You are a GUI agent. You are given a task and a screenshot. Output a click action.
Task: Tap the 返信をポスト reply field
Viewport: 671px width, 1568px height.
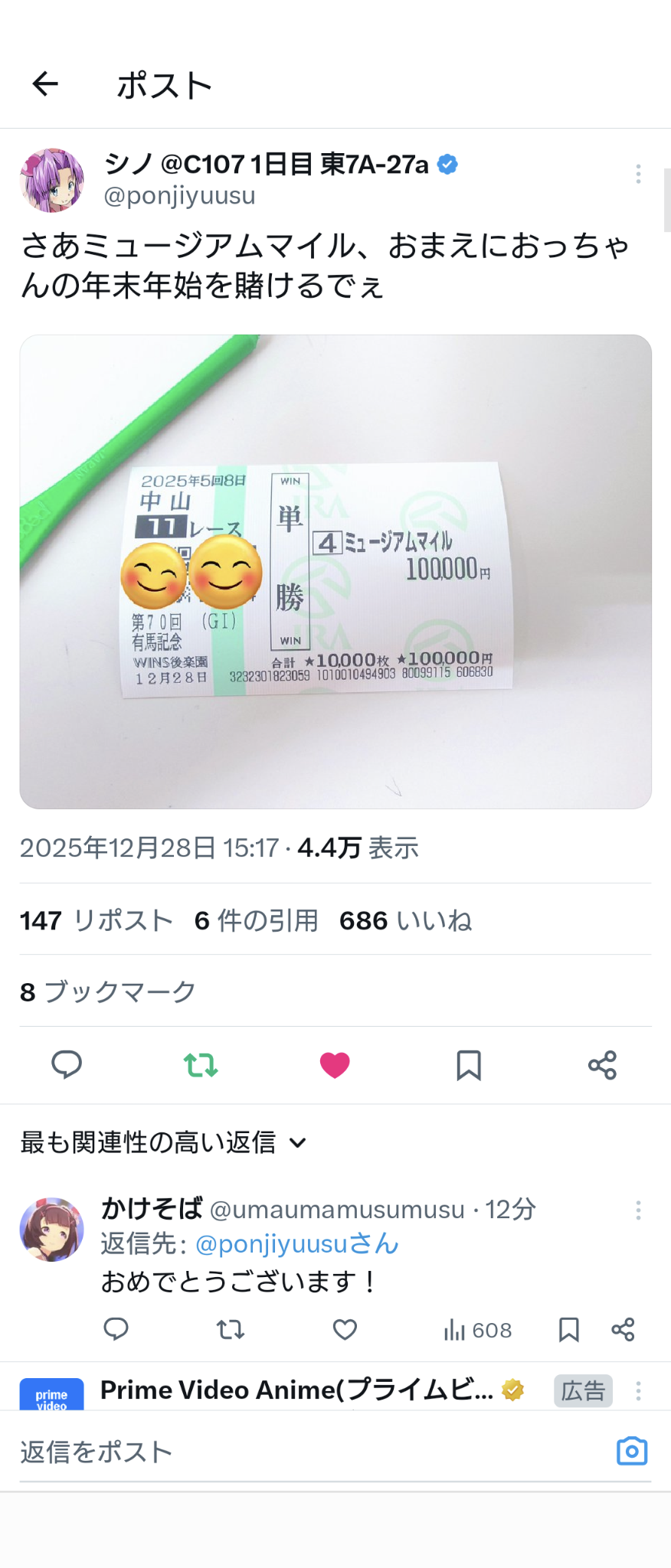314,1452
